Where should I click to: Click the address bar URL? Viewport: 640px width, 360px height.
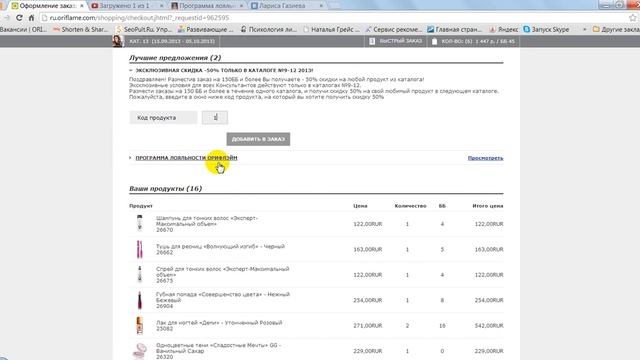pos(139,18)
